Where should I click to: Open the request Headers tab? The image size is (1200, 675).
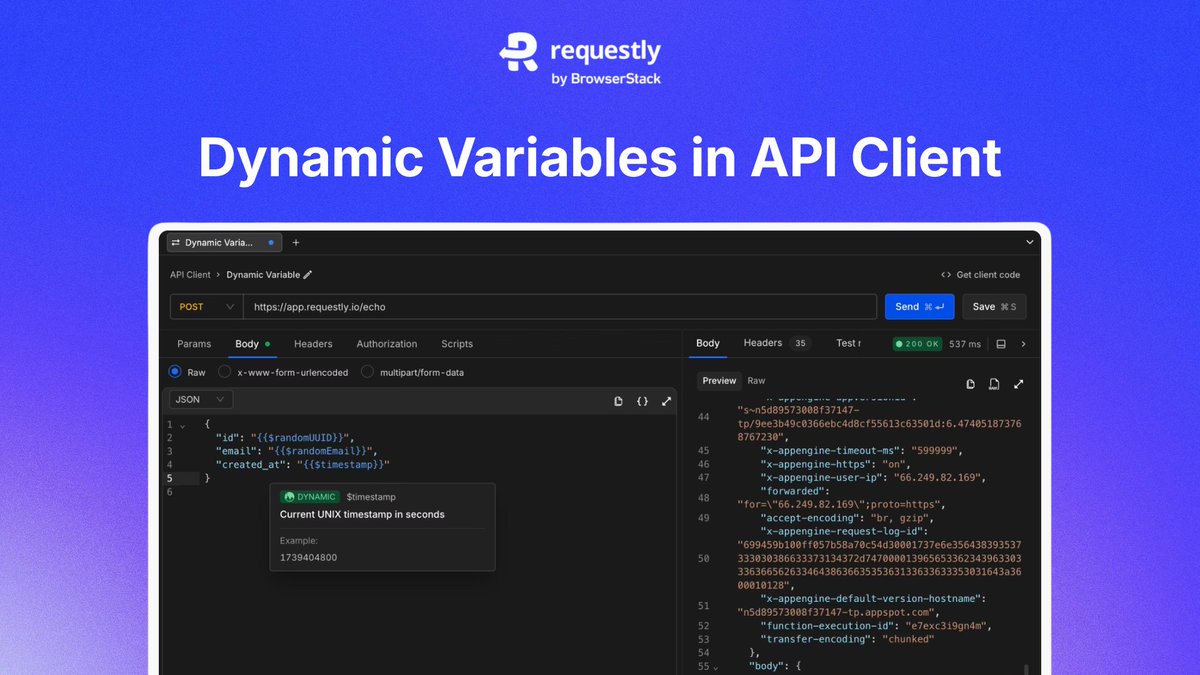point(313,344)
